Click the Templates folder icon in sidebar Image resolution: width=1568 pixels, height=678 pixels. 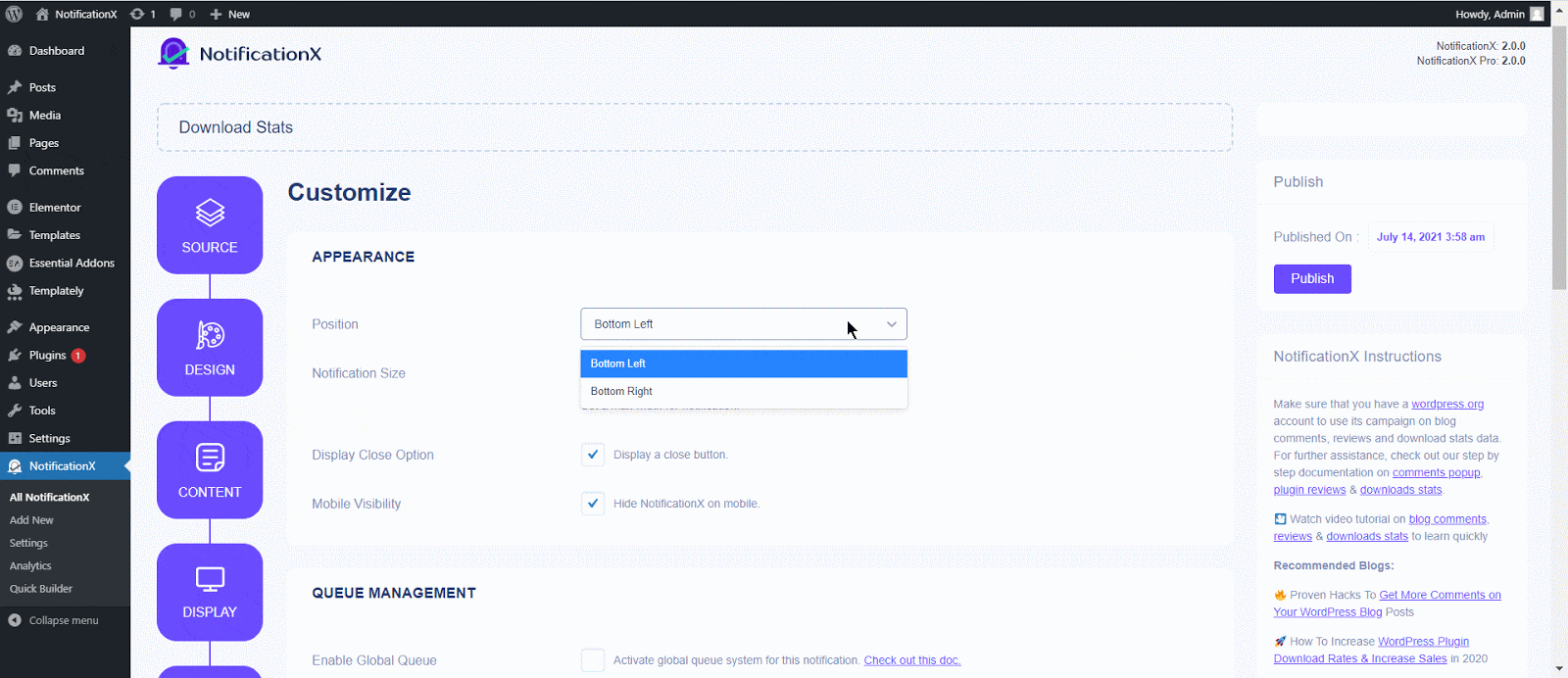[x=15, y=235]
